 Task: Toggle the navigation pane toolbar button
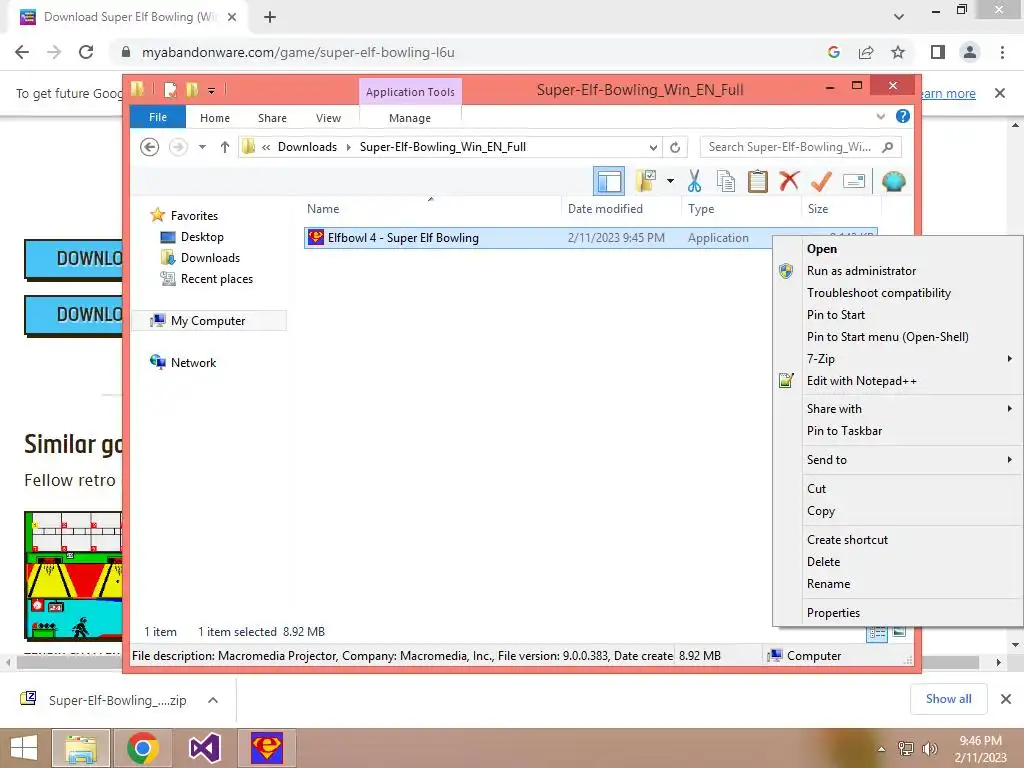coord(609,181)
